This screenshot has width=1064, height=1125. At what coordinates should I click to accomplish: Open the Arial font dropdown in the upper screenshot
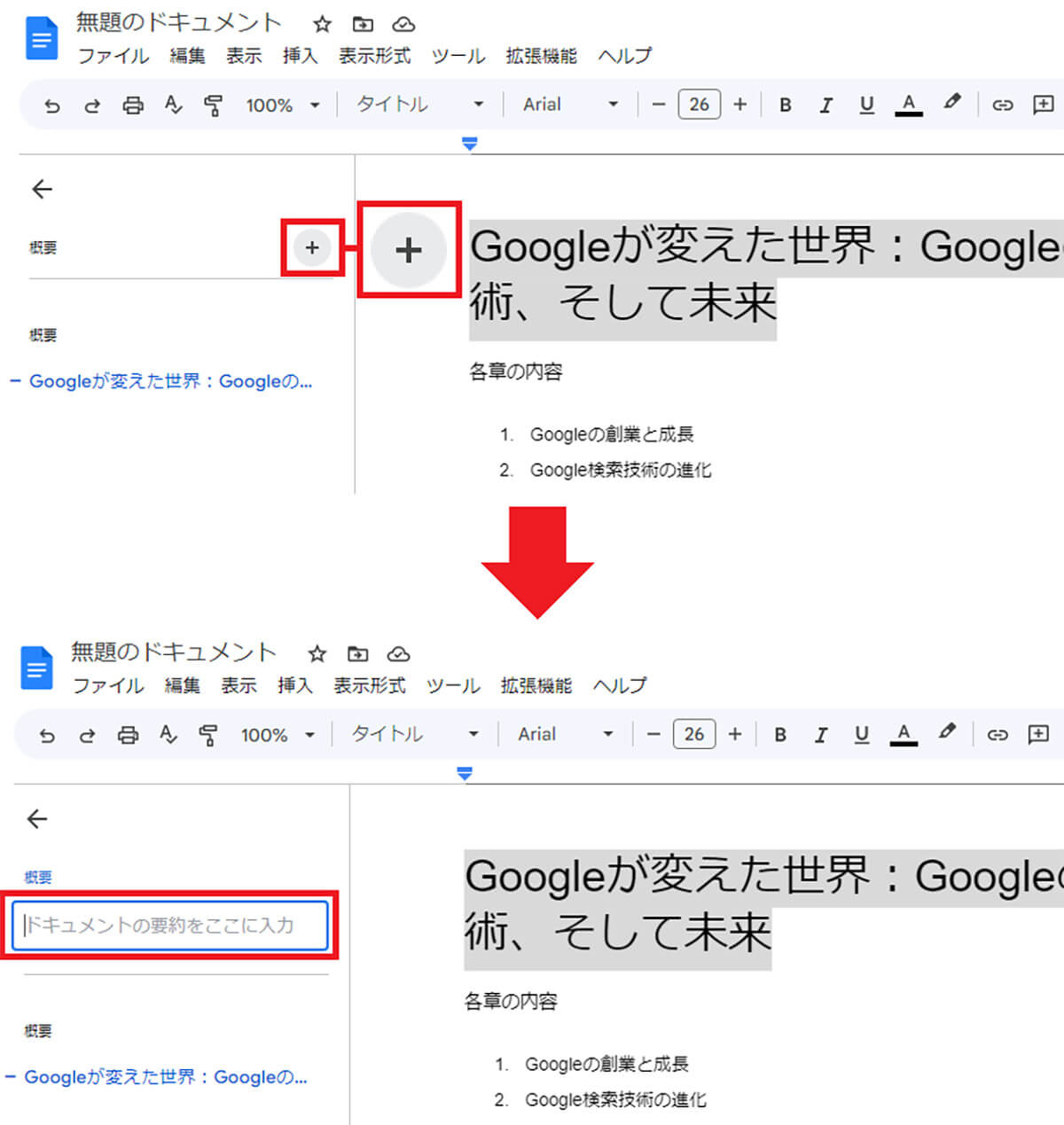pyautogui.click(x=570, y=105)
